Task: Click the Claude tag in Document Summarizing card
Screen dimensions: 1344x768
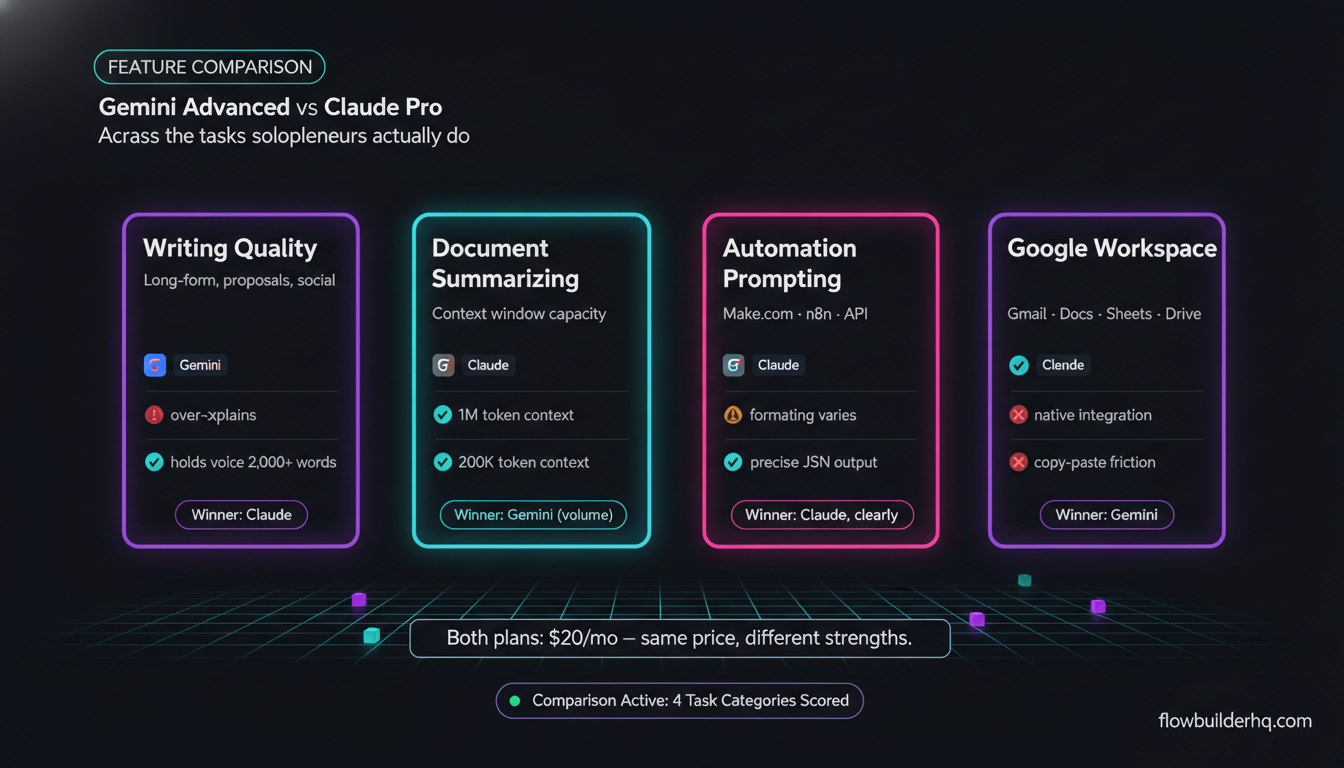Action: [488, 365]
